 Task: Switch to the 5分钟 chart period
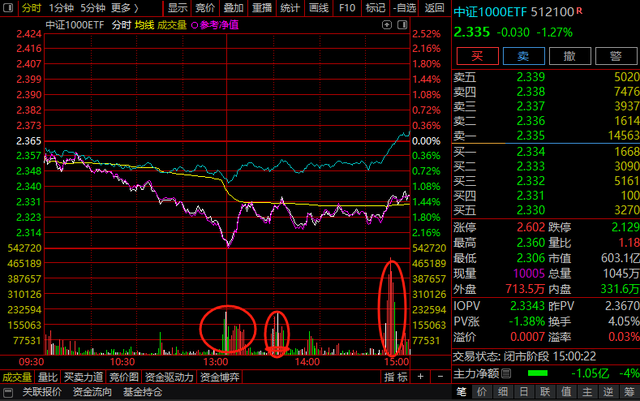93,8
